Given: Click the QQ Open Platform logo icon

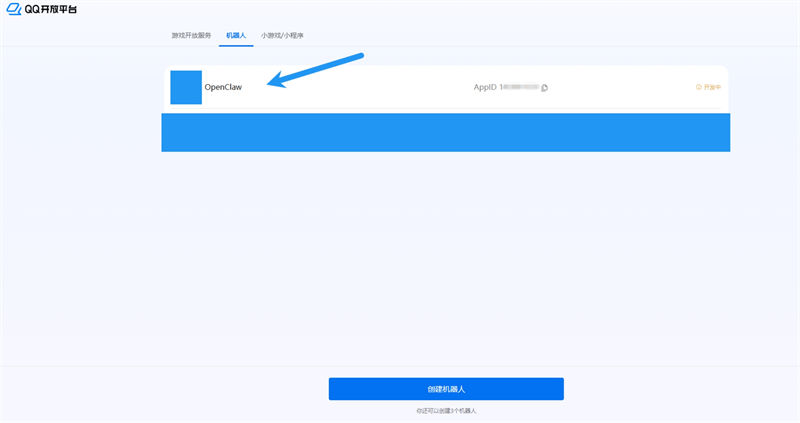Looking at the screenshot, I should coord(14,9).
